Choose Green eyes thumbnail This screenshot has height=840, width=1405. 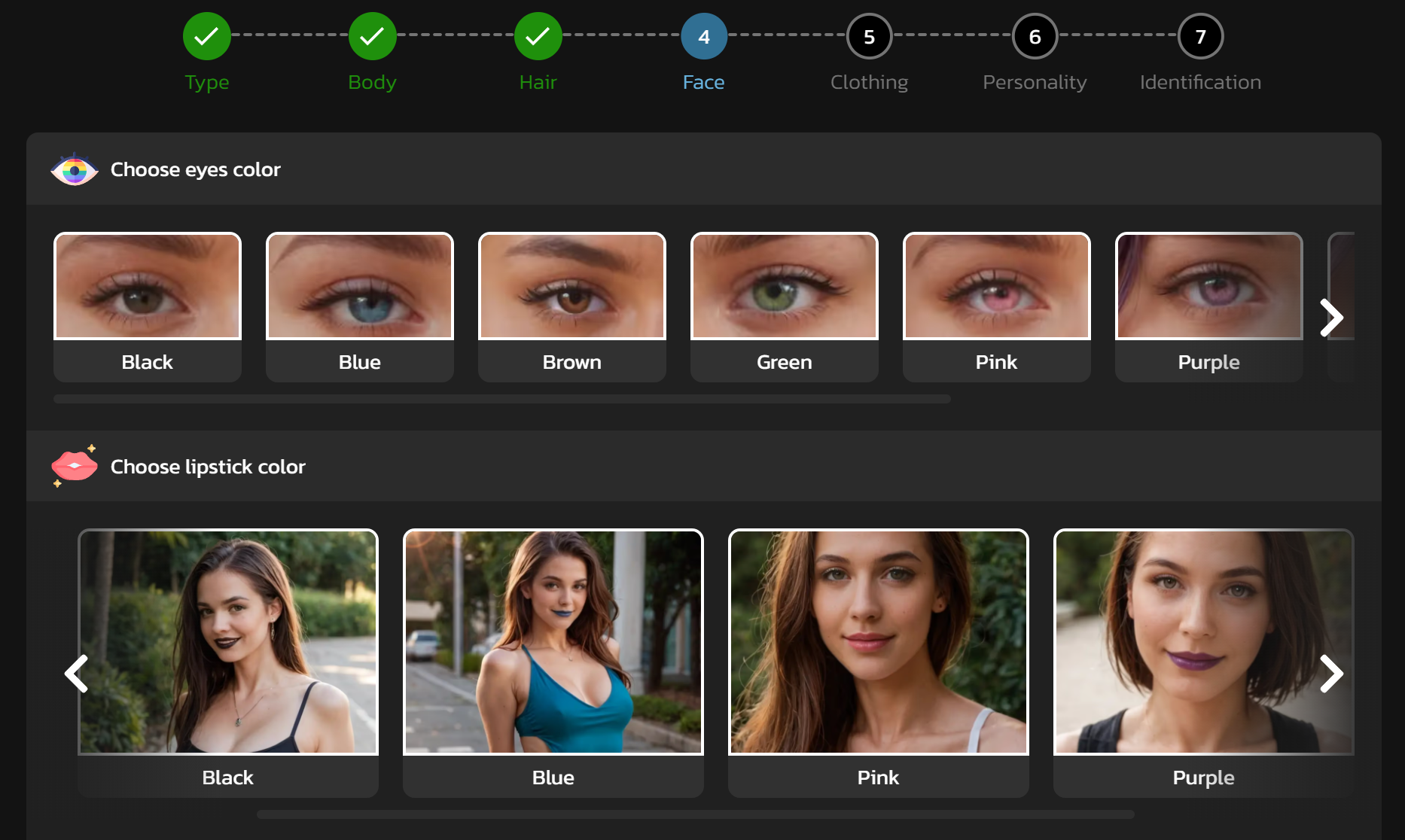coord(785,286)
